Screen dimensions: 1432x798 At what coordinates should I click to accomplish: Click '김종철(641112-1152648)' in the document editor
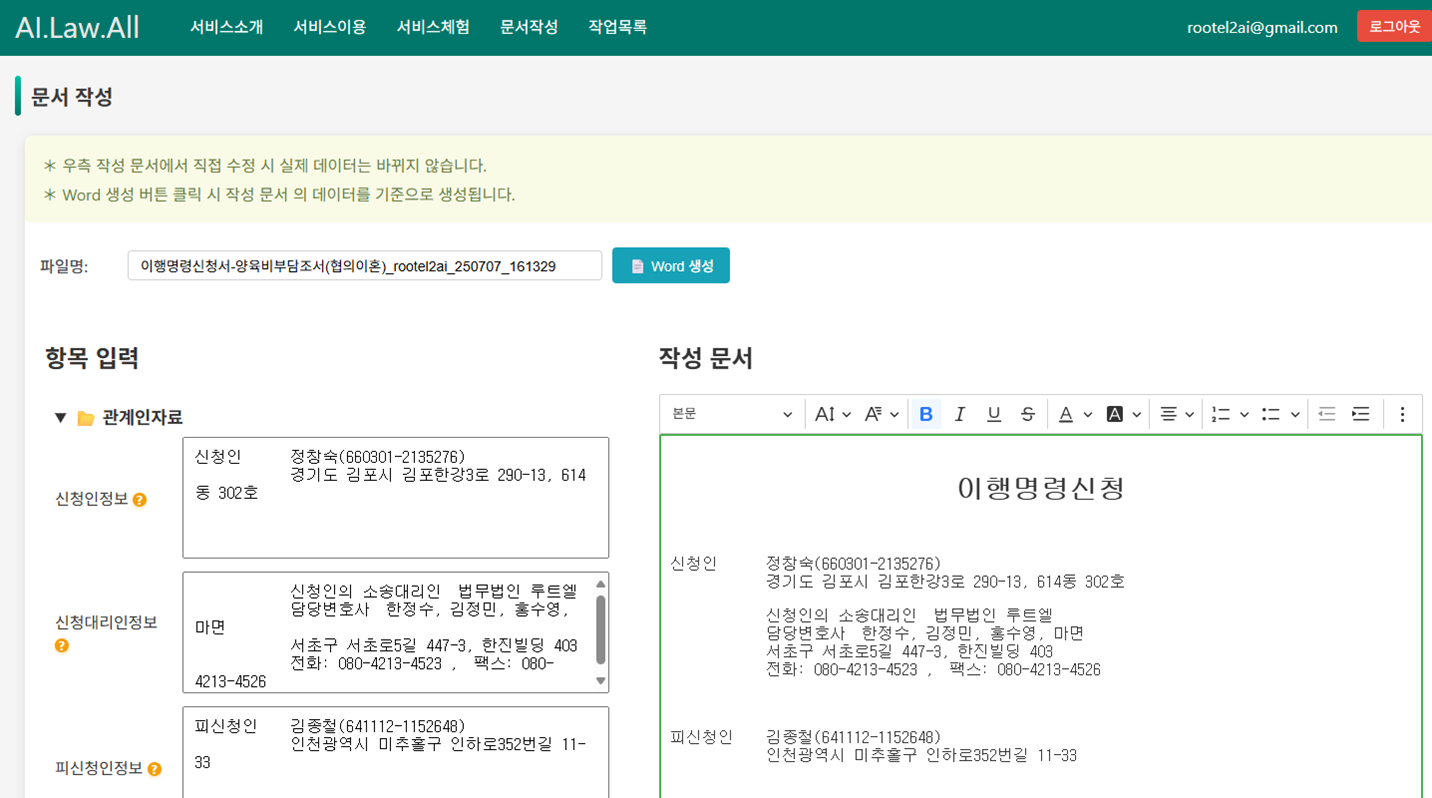coord(853,738)
